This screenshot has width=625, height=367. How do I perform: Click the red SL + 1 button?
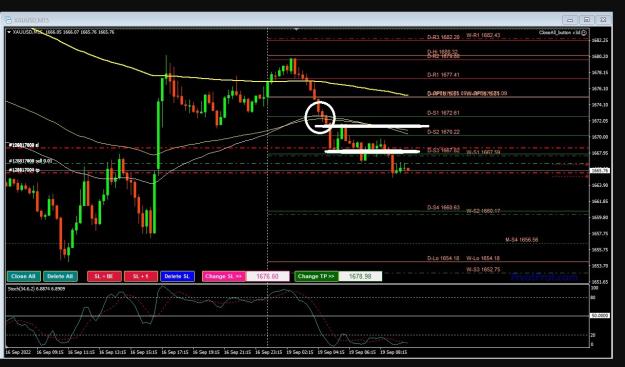[x=141, y=276]
